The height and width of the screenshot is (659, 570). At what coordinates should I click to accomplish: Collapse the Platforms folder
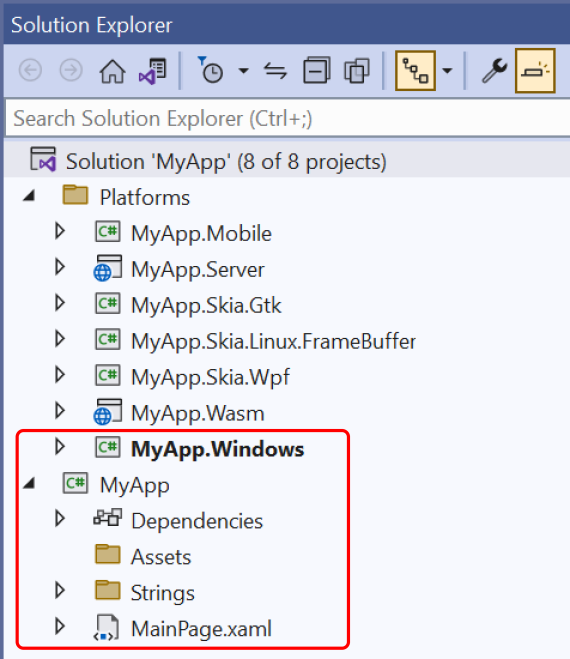(x=29, y=196)
